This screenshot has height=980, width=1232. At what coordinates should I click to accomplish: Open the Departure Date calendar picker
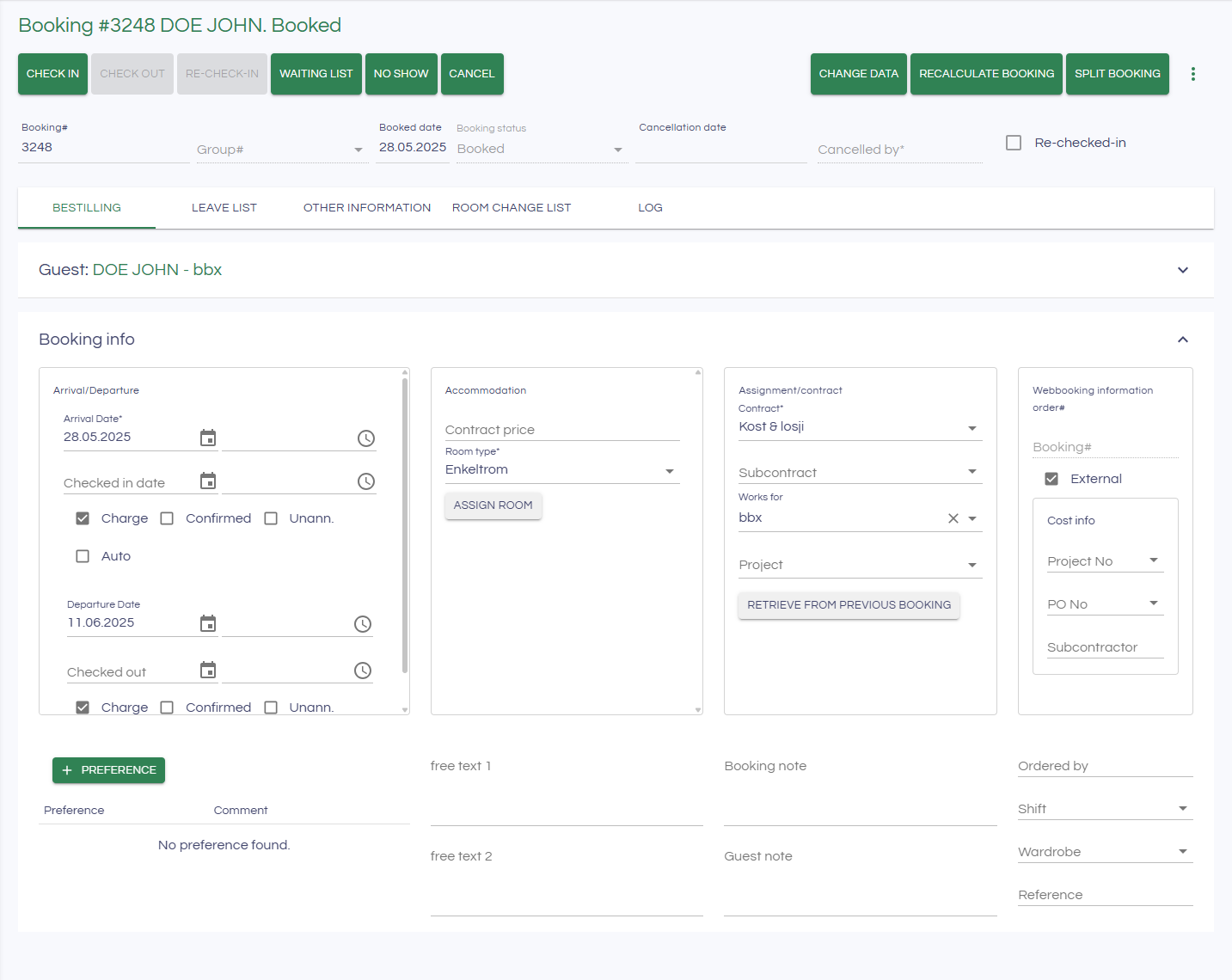coord(208,623)
